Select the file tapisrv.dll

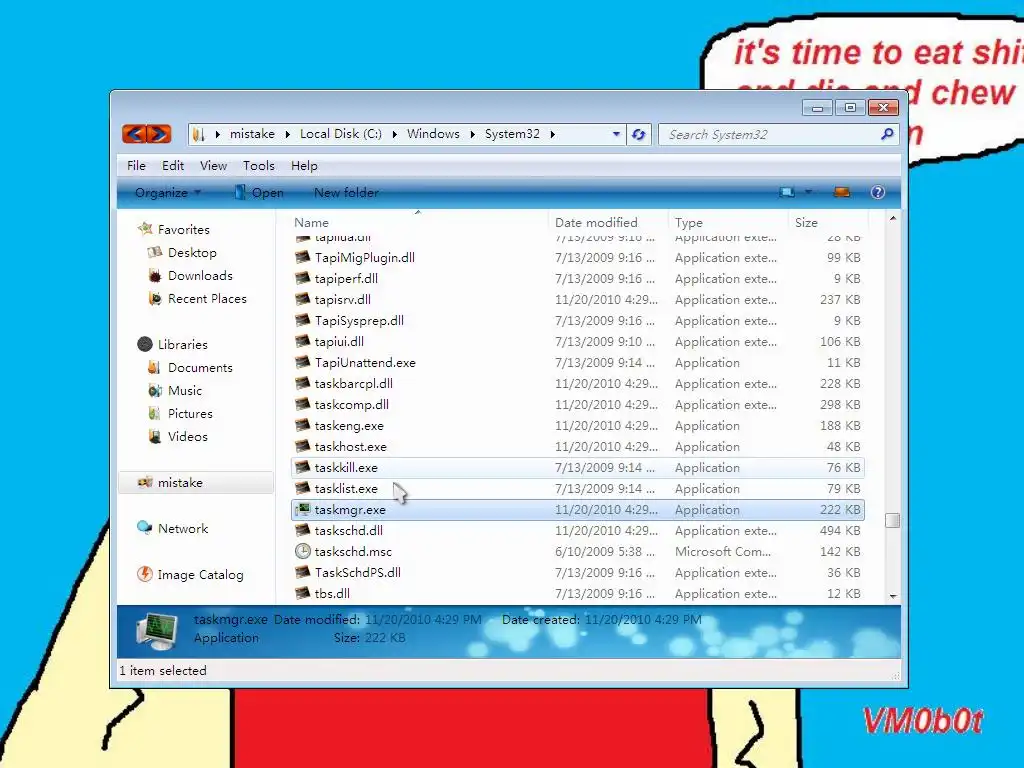pos(577,300)
